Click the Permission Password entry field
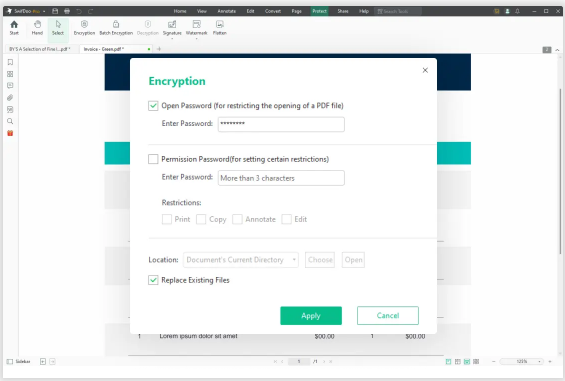Image resolution: width=565 pixels, height=381 pixels. tap(281, 178)
